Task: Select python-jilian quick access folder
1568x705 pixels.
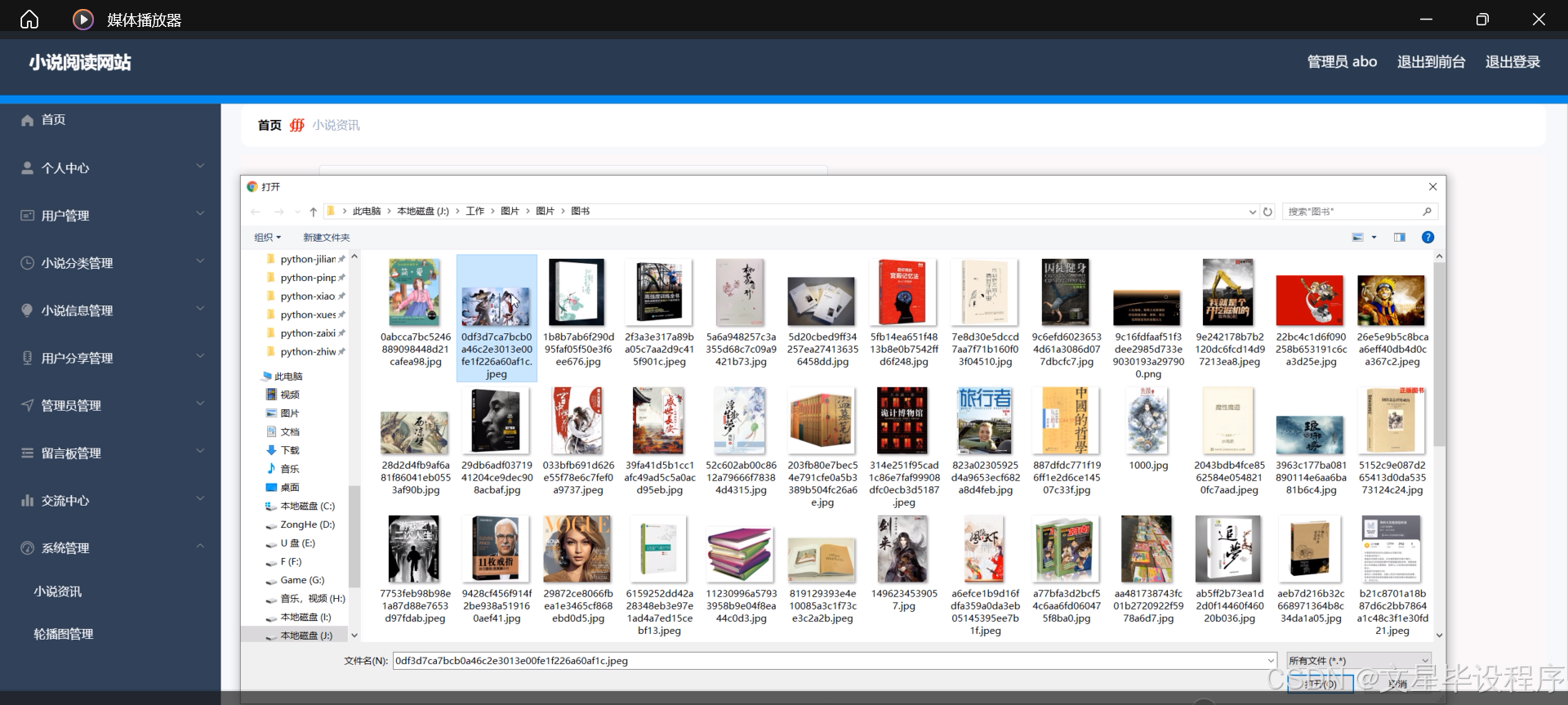Action: coord(307,259)
